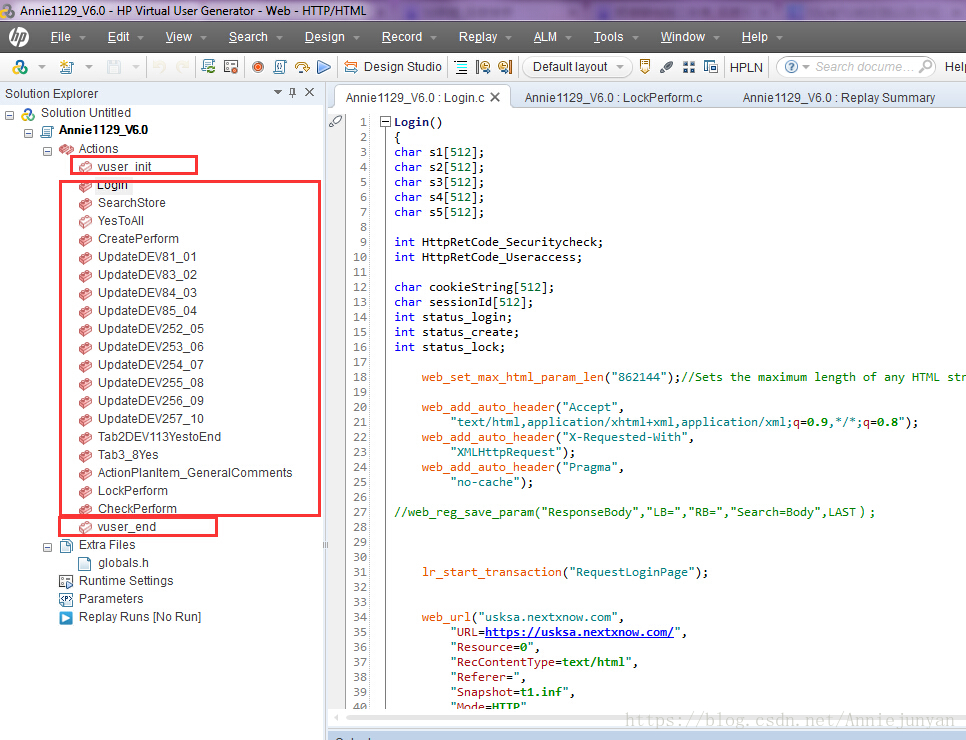The width and height of the screenshot is (966, 740).
Task: Click the HPLN toolbar button
Action: (746, 67)
